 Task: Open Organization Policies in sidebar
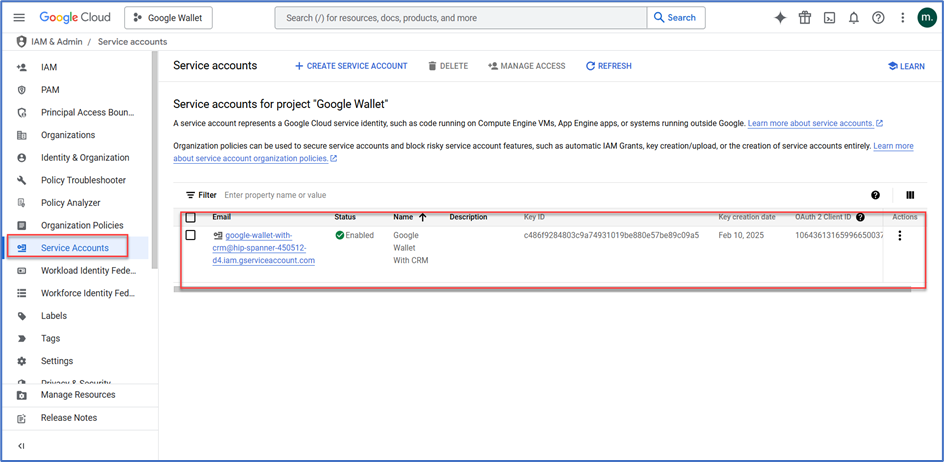[82, 225]
